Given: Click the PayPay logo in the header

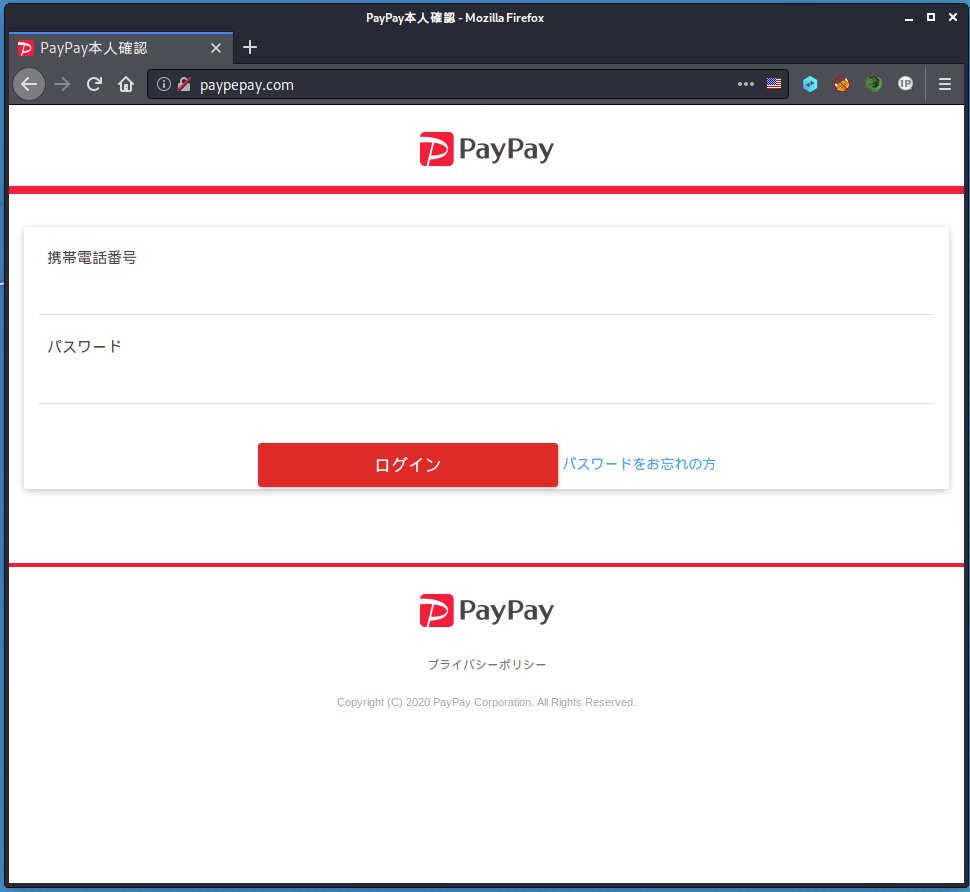Looking at the screenshot, I should click(x=486, y=149).
